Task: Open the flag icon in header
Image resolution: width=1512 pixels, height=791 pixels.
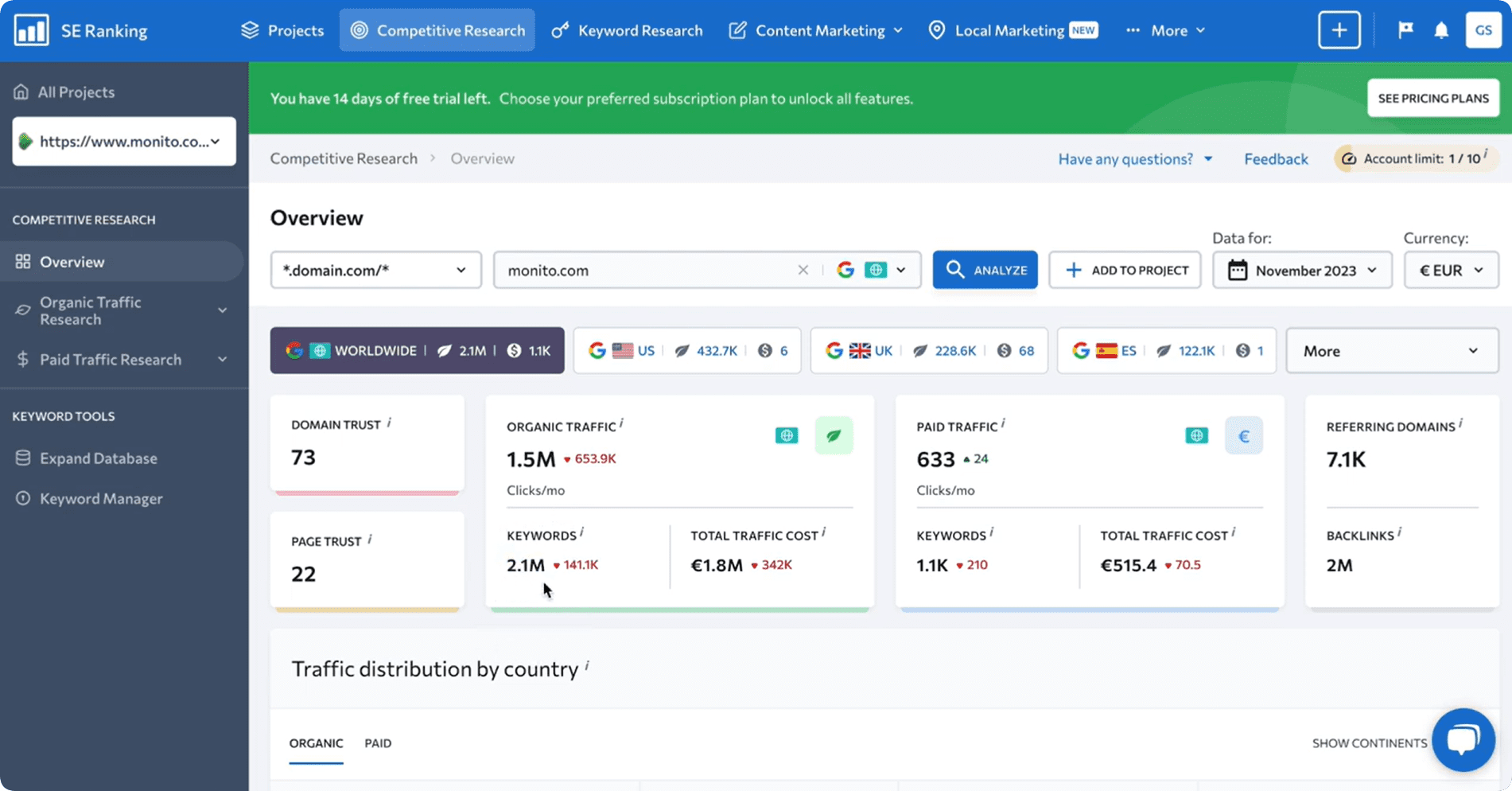Action: (x=1405, y=30)
